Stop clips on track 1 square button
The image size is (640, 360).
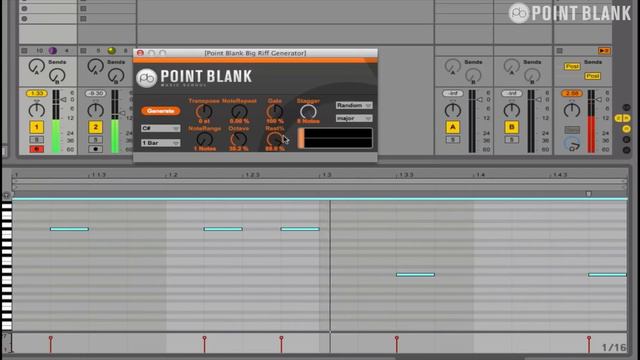point(24,51)
